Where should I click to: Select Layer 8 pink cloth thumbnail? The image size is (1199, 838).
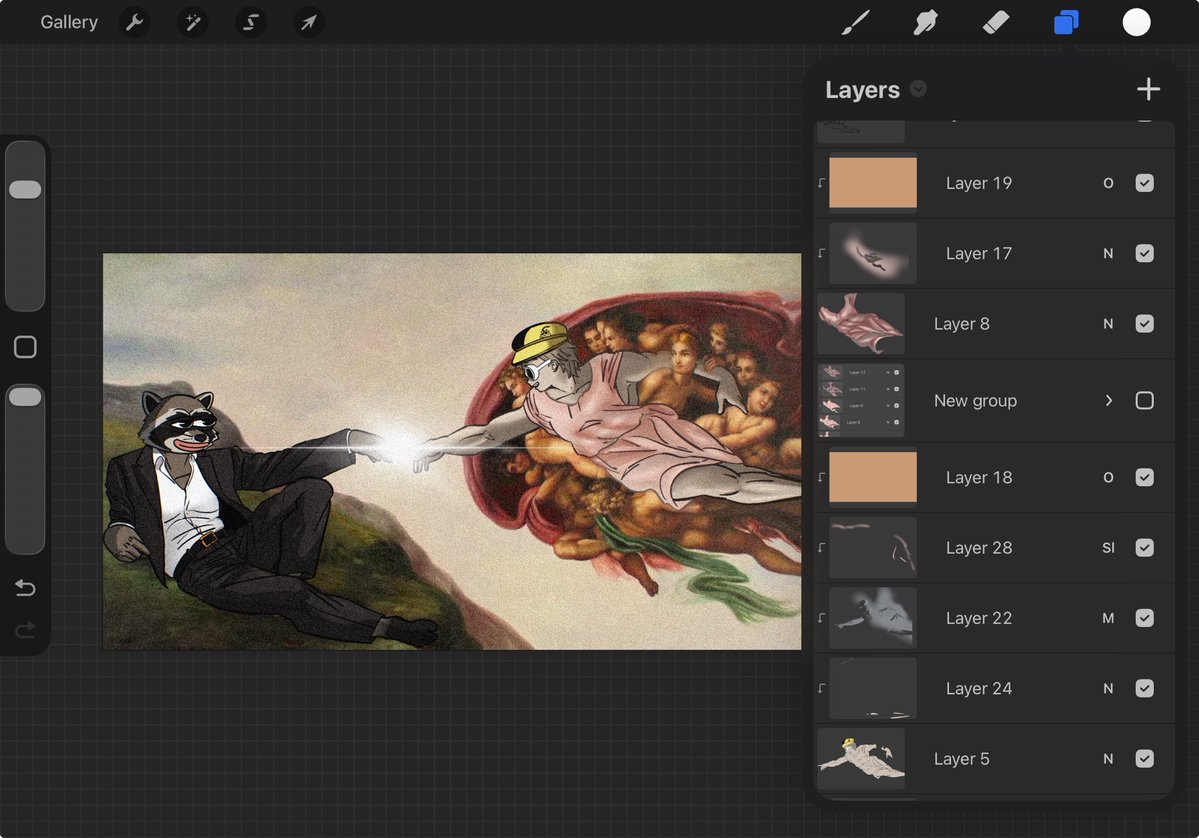coord(861,323)
